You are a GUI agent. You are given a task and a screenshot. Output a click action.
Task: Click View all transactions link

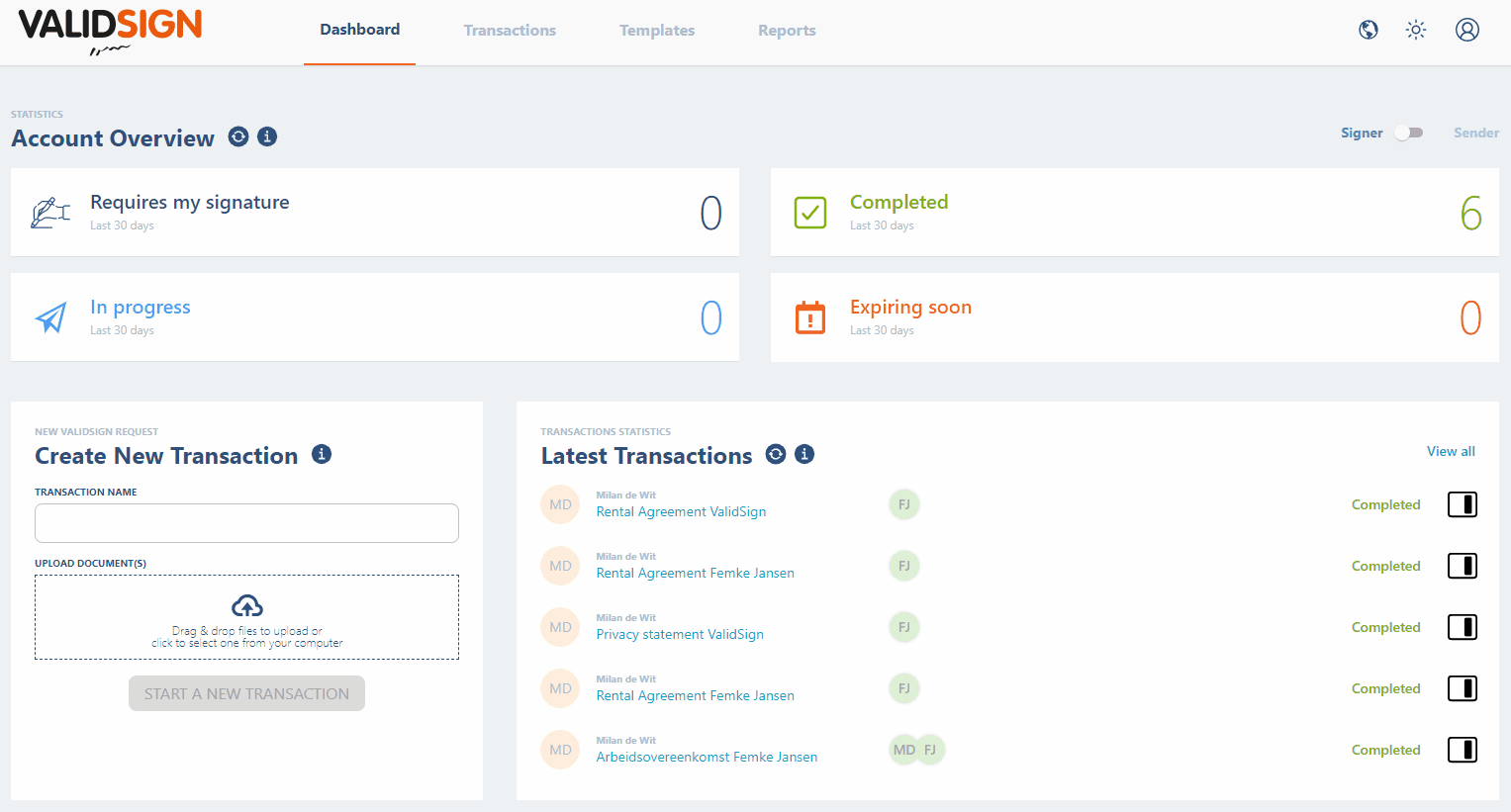coord(1451,451)
